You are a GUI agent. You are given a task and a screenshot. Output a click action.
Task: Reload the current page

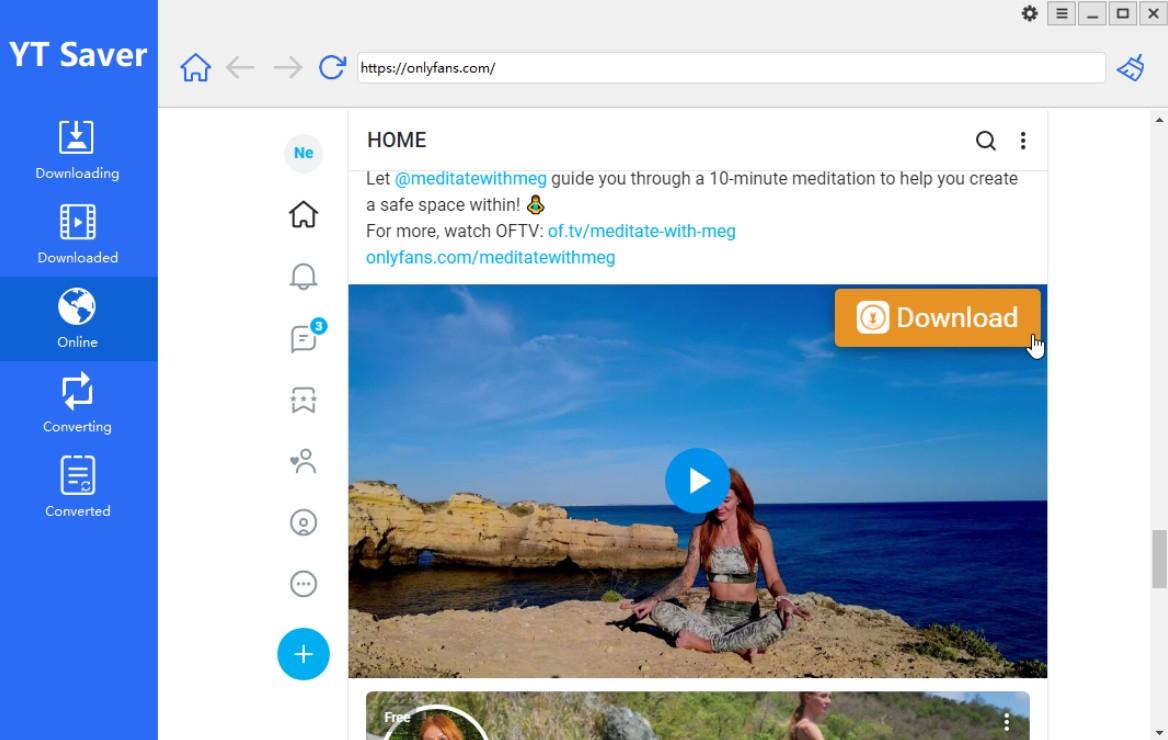pos(332,68)
